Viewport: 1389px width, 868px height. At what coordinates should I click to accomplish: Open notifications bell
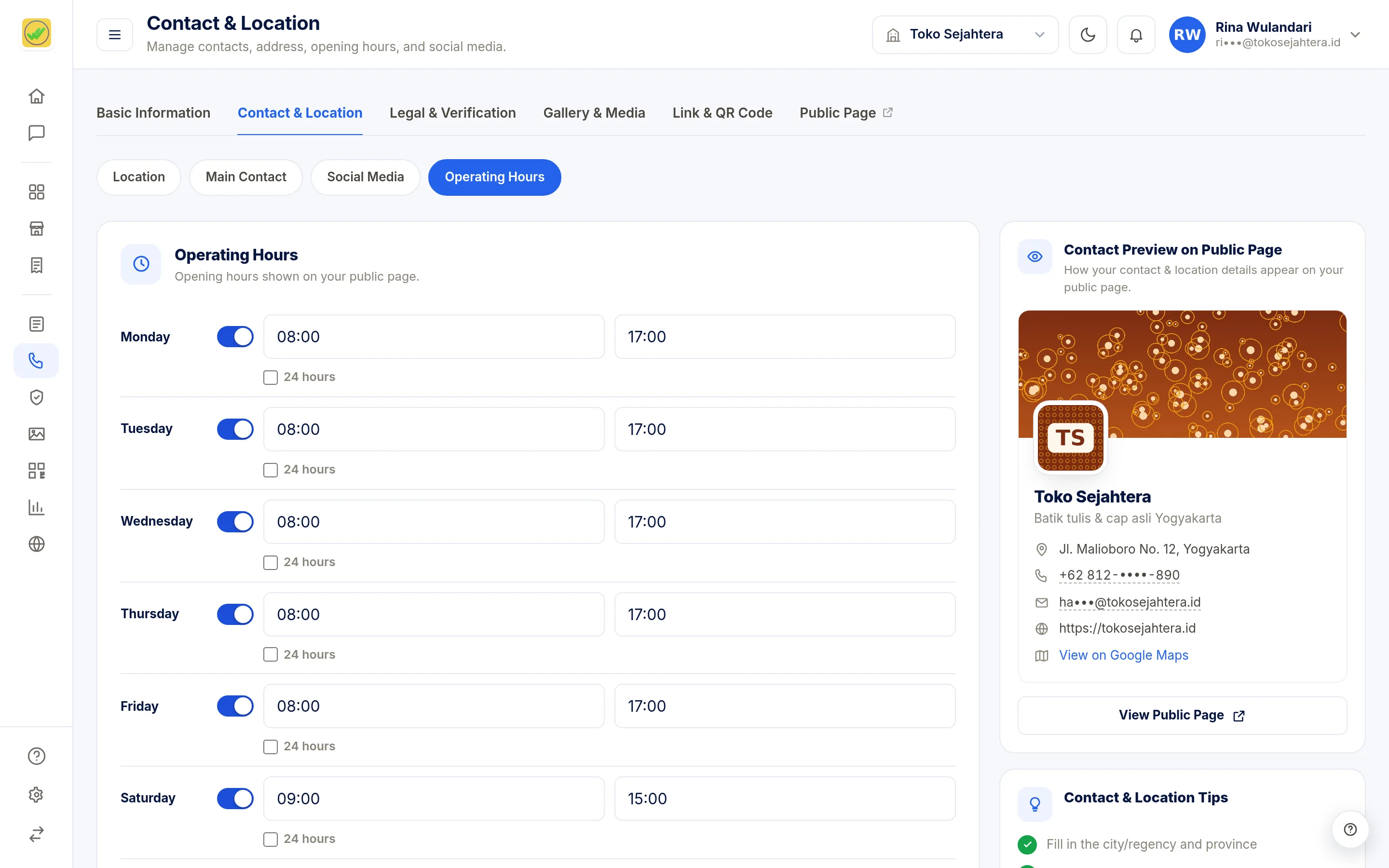click(x=1136, y=34)
